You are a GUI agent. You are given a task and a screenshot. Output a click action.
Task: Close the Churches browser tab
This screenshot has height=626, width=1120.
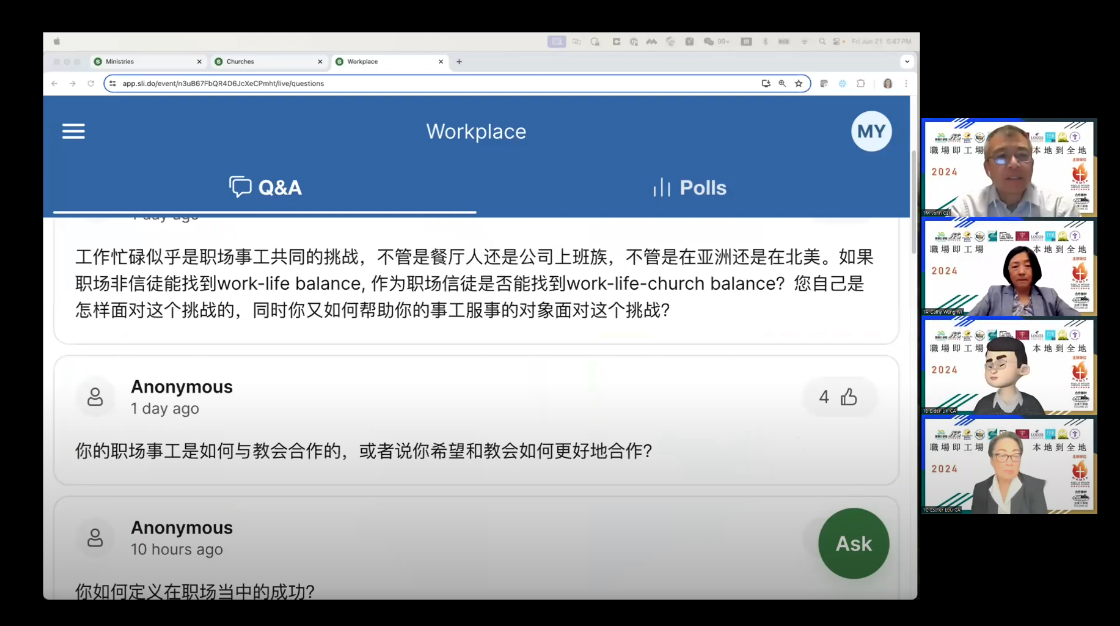pyautogui.click(x=320, y=61)
